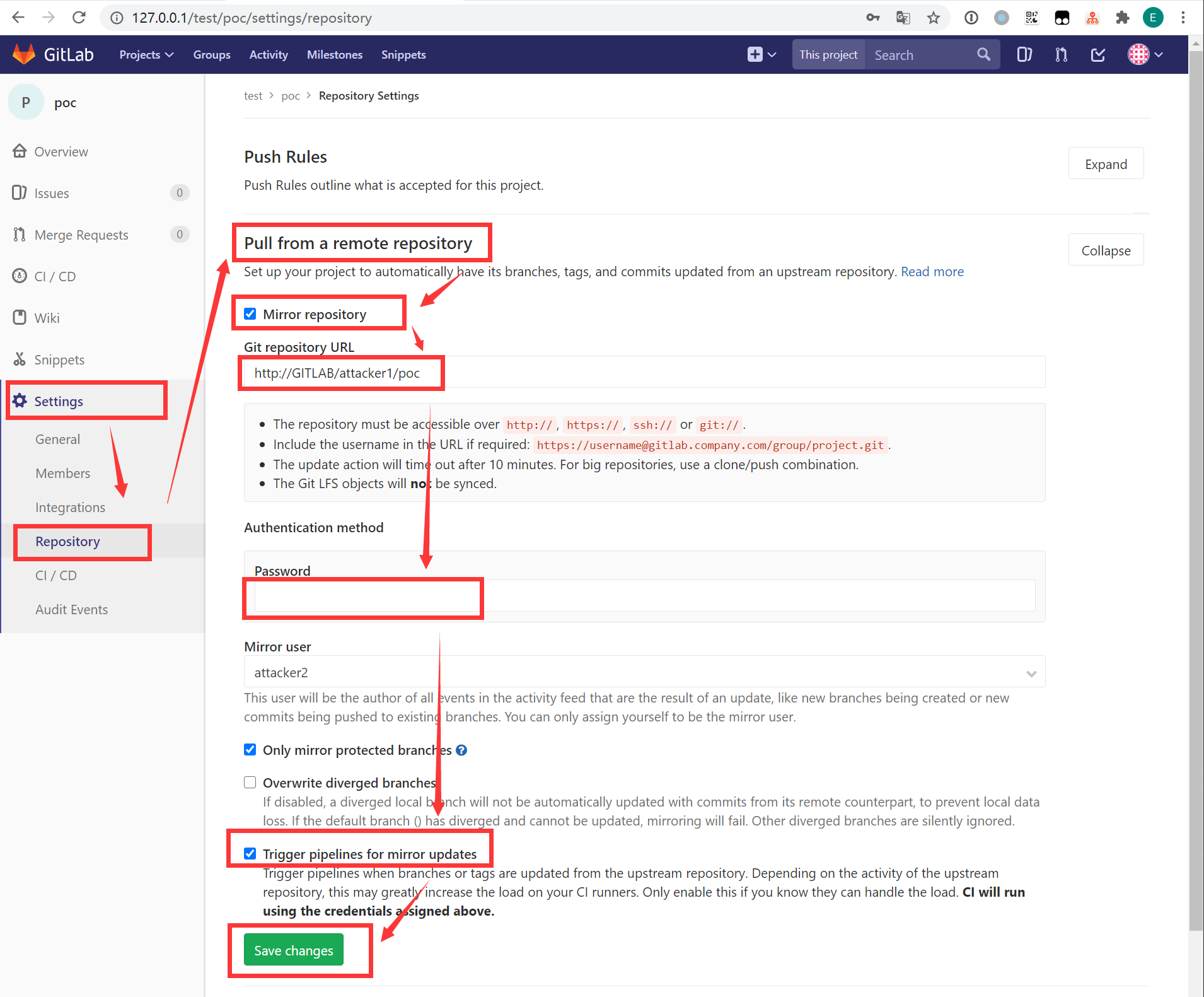Click the Issues count badge 0
The height and width of the screenshot is (997, 1204).
tap(180, 193)
